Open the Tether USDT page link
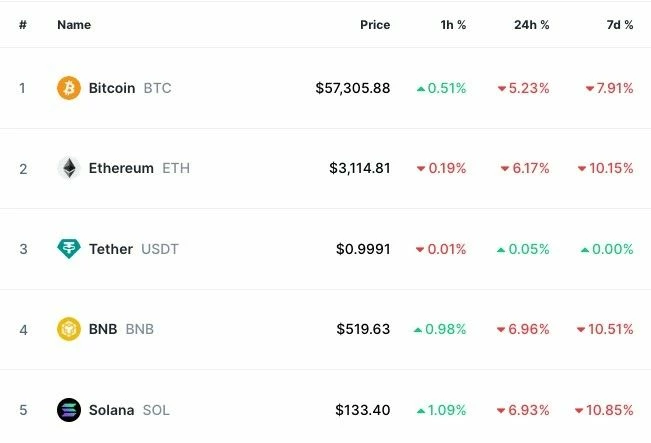 [x=134, y=249]
